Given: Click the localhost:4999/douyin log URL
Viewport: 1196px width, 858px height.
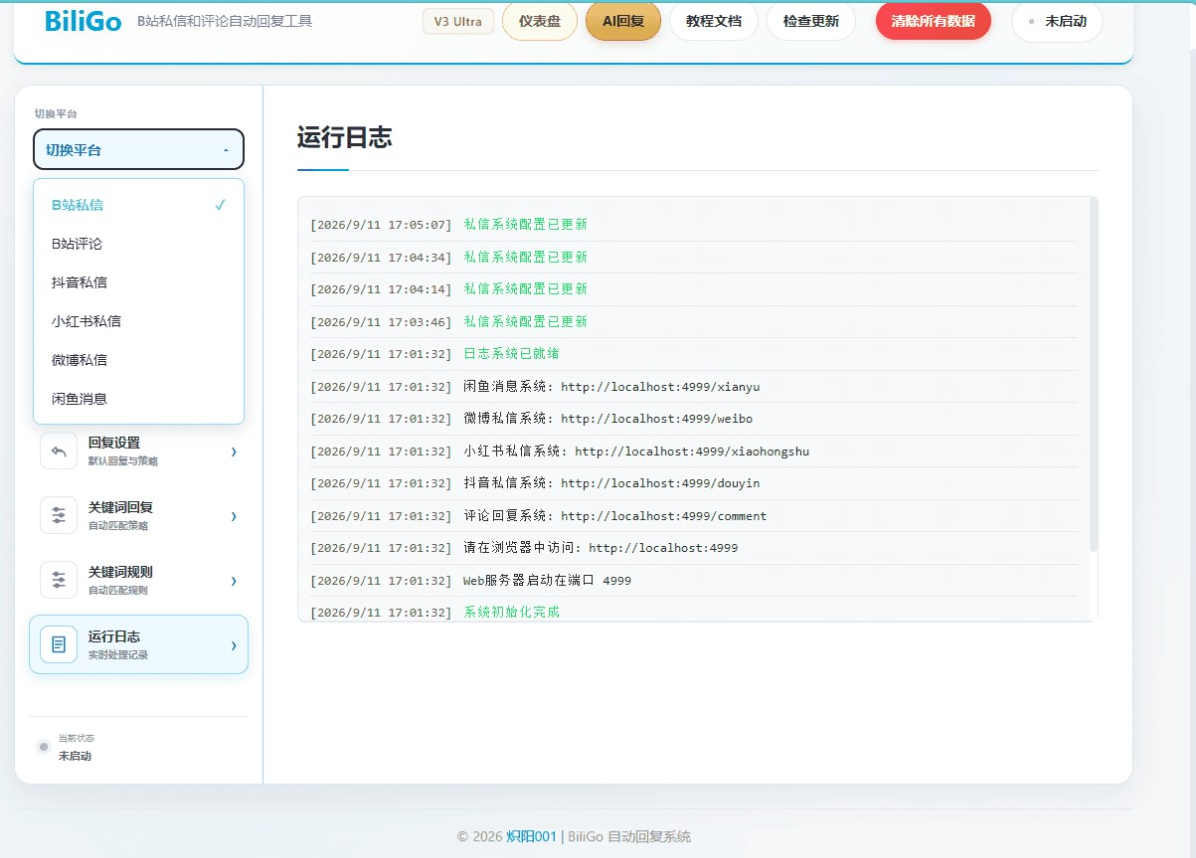Looking at the screenshot, I should point(661,484).
